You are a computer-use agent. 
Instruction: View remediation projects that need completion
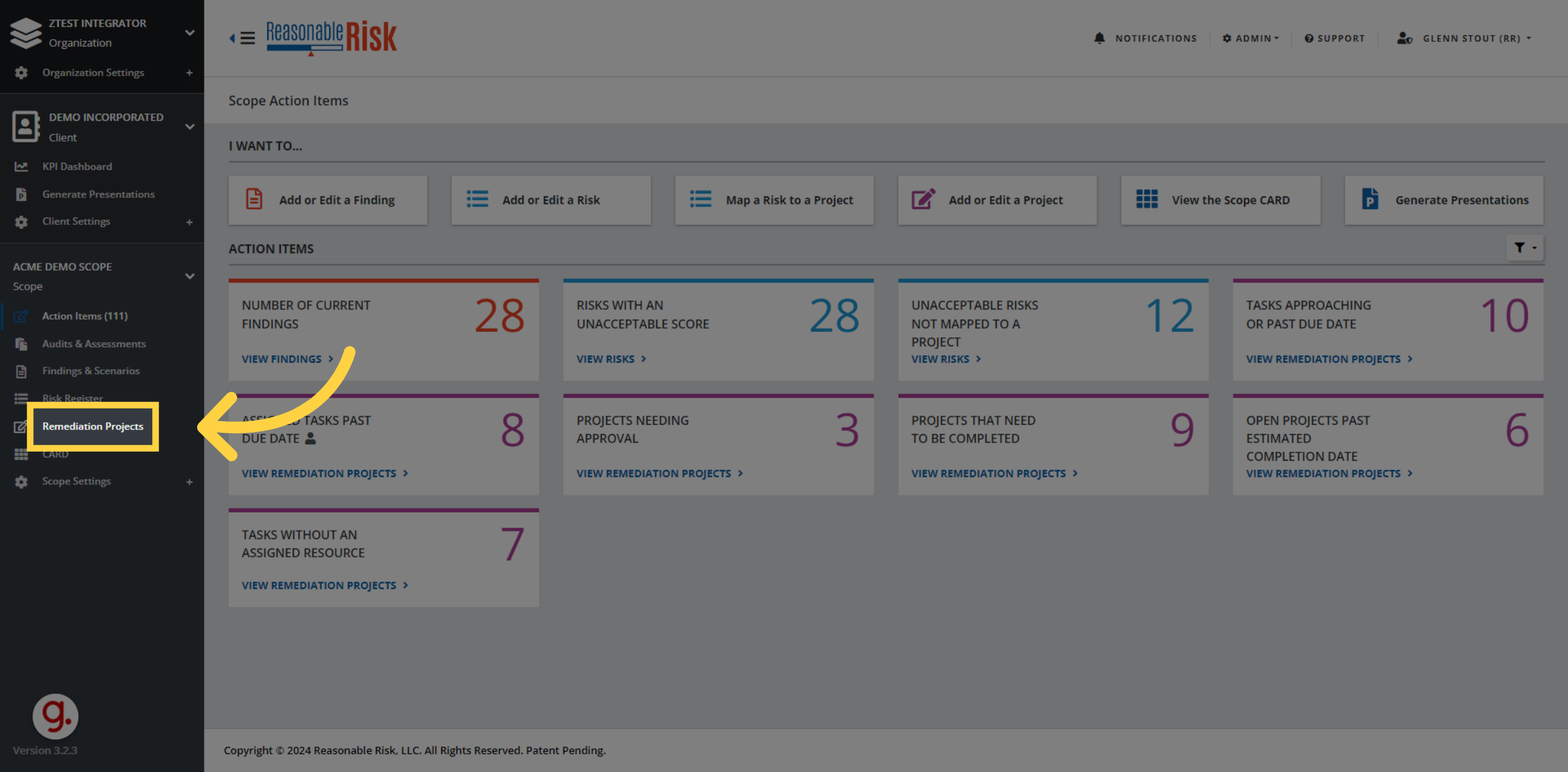pos(994,473)
